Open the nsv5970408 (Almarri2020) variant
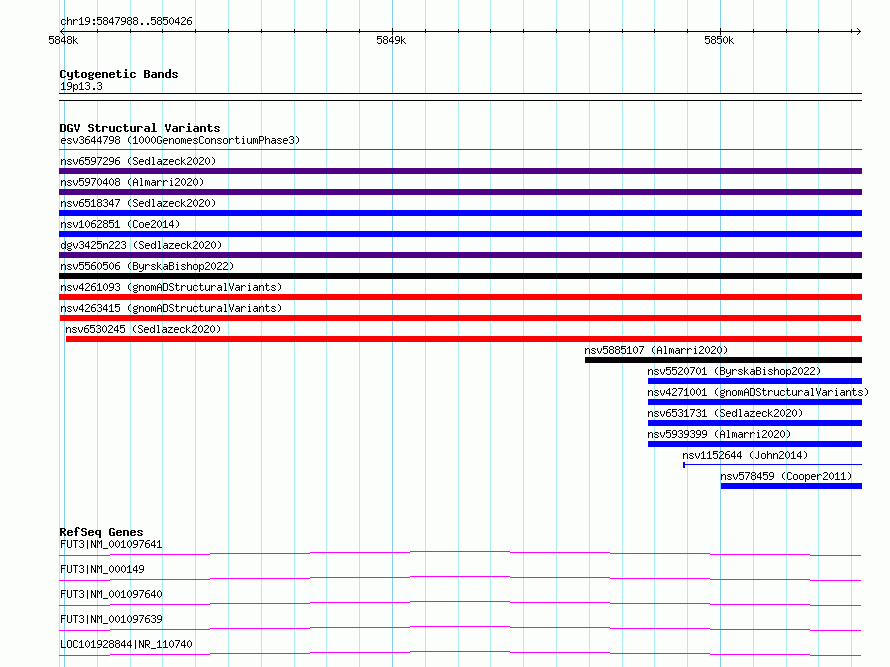Image resolution: width=890 pixels, height=667 pixels. point(132,182)
